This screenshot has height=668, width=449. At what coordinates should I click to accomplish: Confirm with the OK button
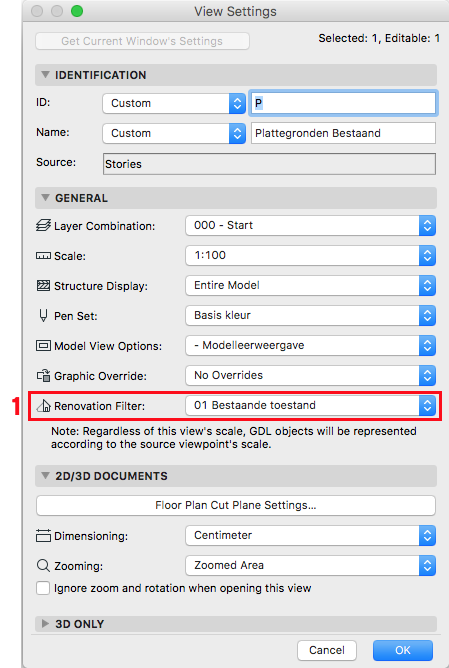[403, 650]
